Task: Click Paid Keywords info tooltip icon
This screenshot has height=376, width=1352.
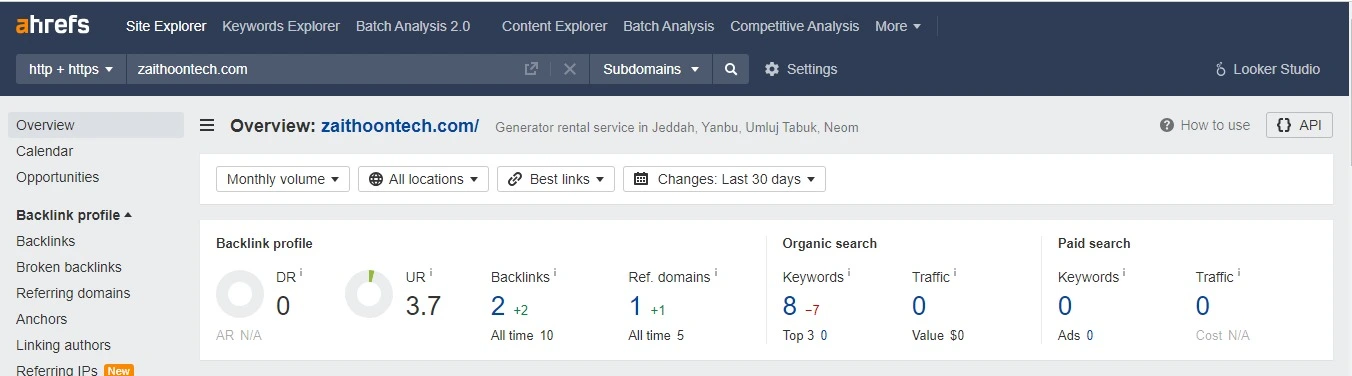Action: pyautogui.click(x=1125, y=272)
